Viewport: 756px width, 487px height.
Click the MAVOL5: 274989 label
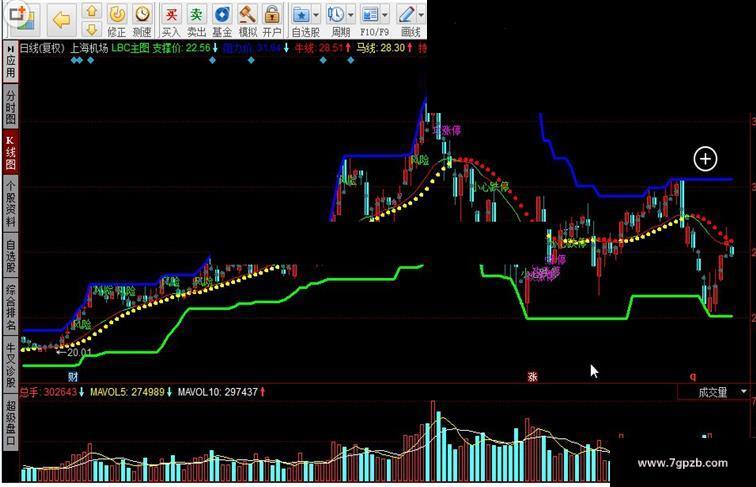pos(127,392)
